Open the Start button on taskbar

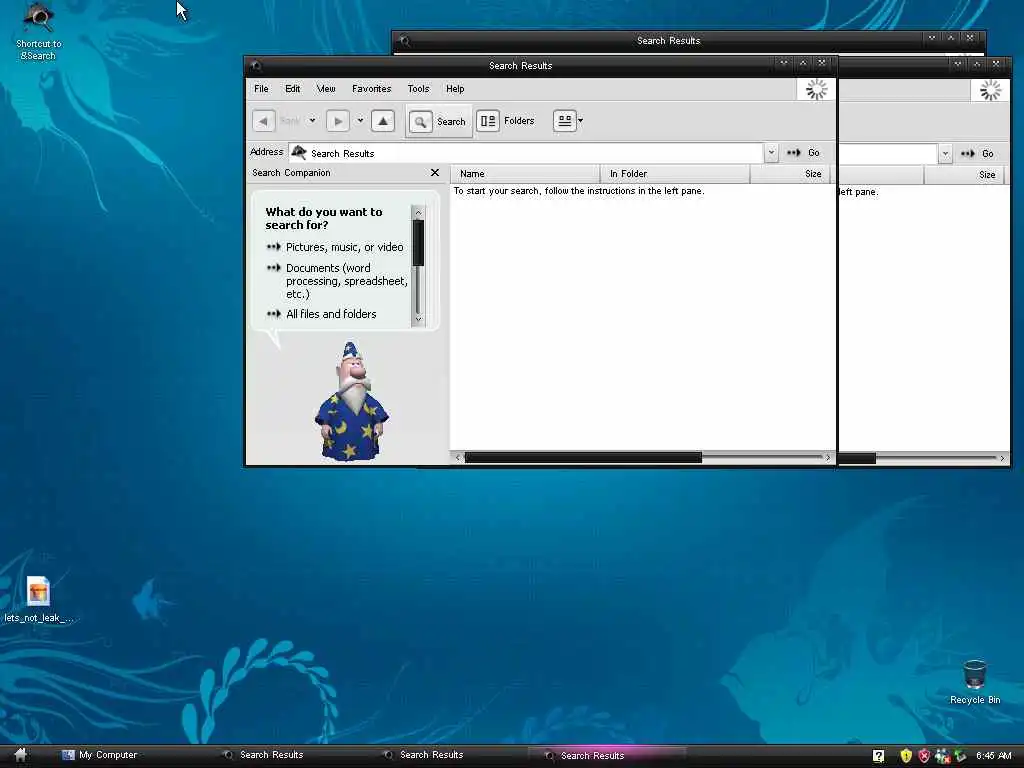click(x=21, y=755)
